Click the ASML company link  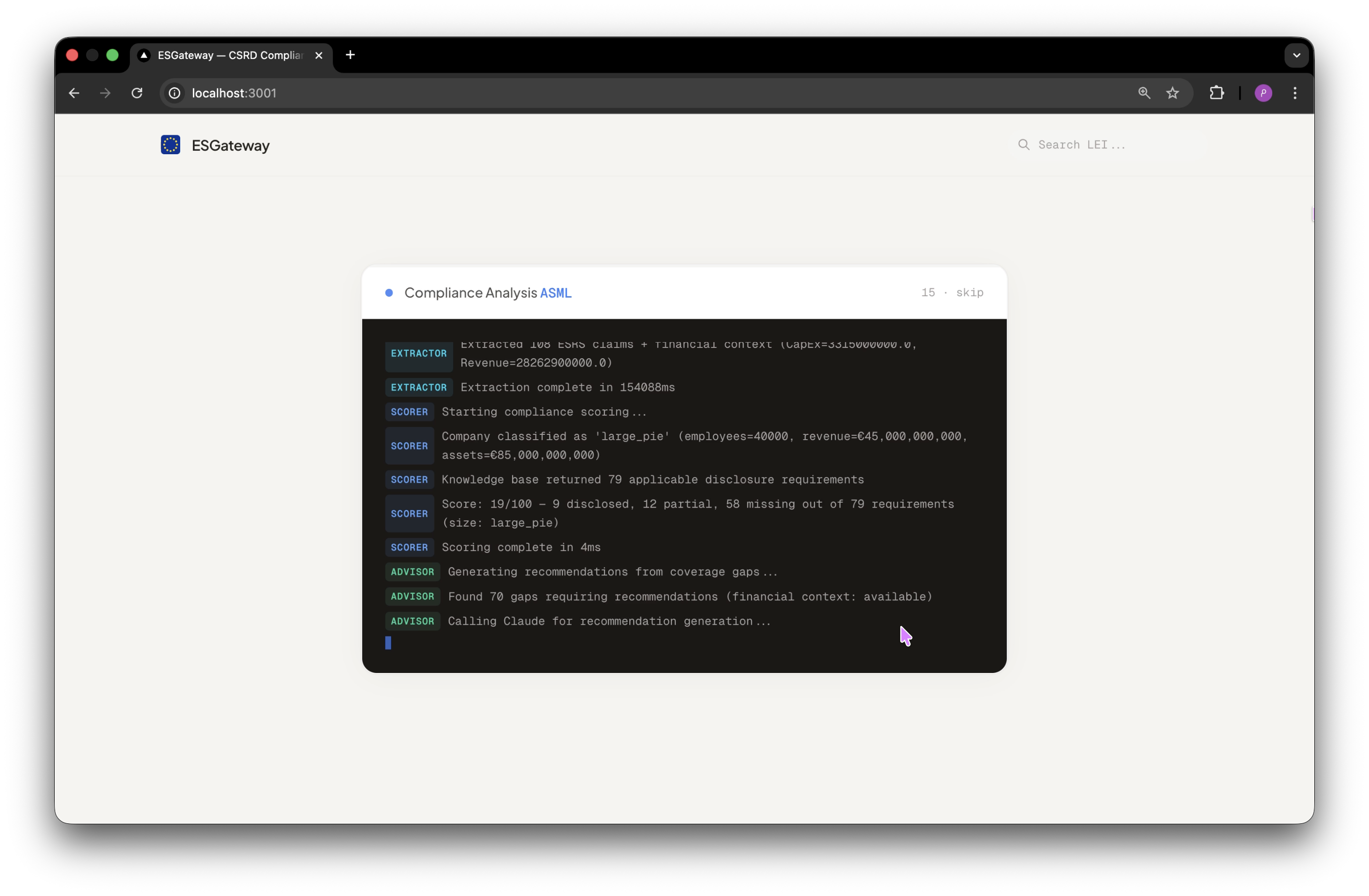pos(555,293)
